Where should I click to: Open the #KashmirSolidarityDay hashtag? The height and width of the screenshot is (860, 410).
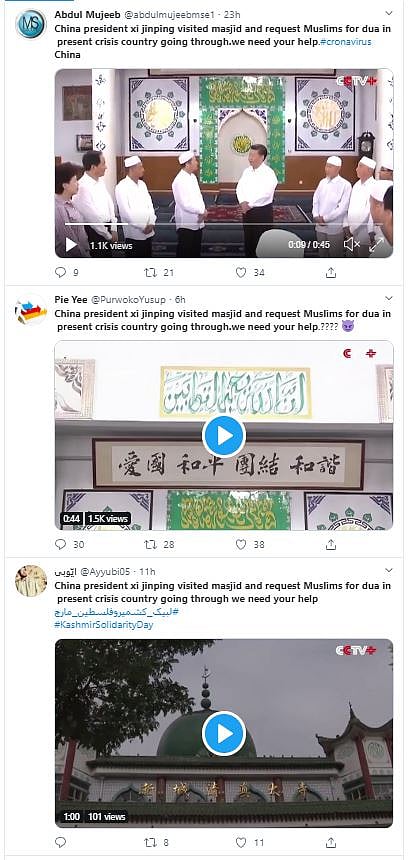104,625
